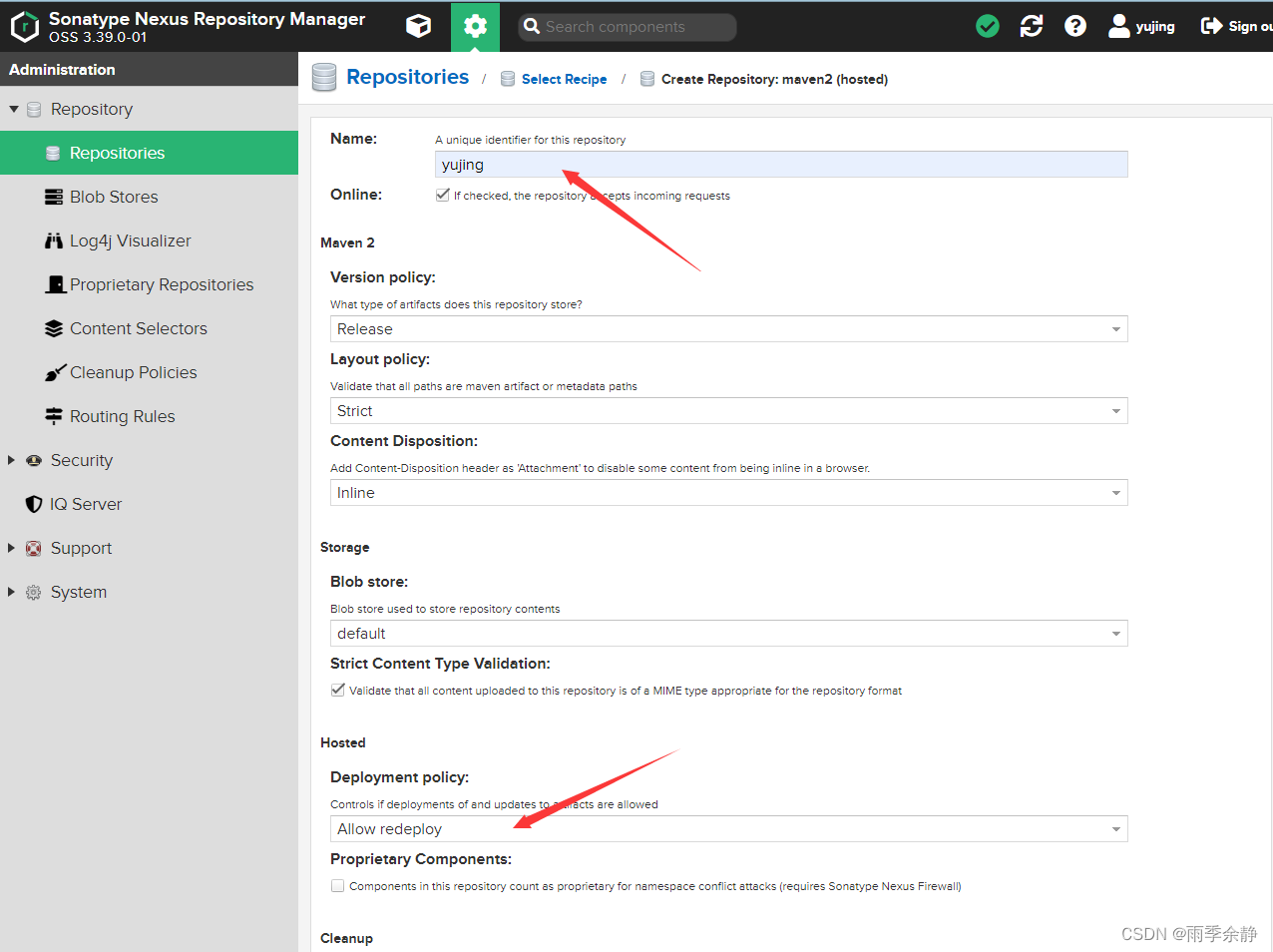Open the yujing user account
Viewport: 1273px width, 952px height.
(x=1142, y=26)
